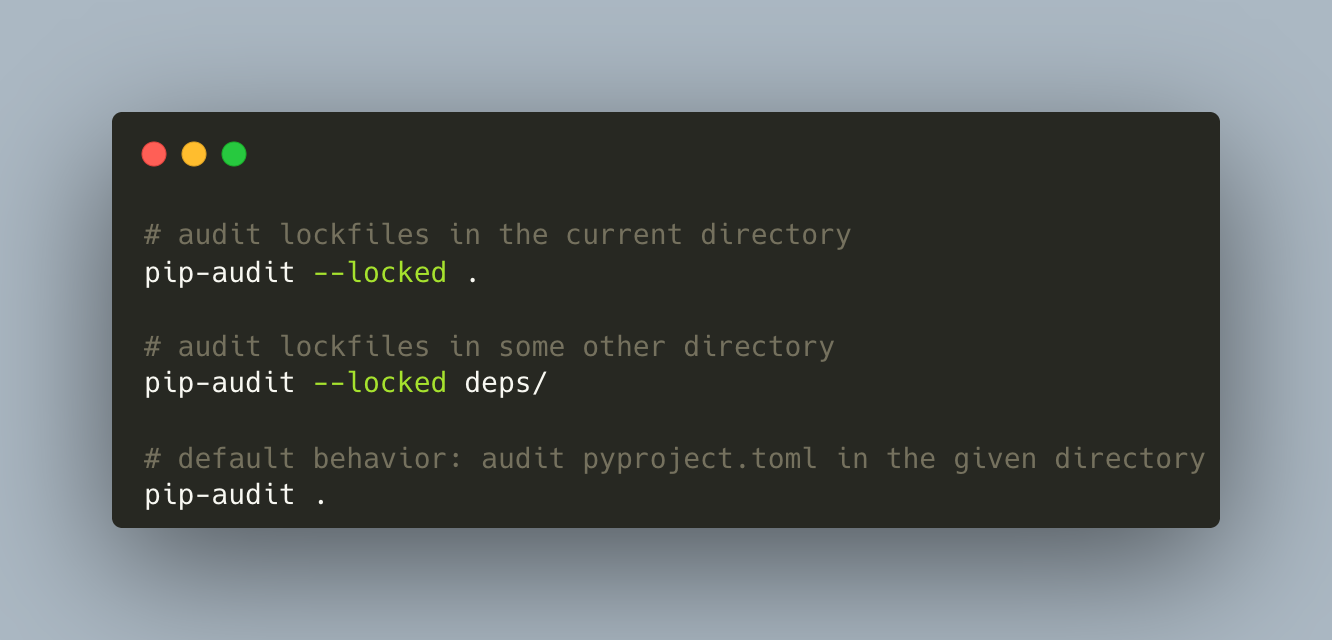Click the word "current" in the first comment
The width and height of the screenshot is (1332, 640).
click(x=624, y=235)
